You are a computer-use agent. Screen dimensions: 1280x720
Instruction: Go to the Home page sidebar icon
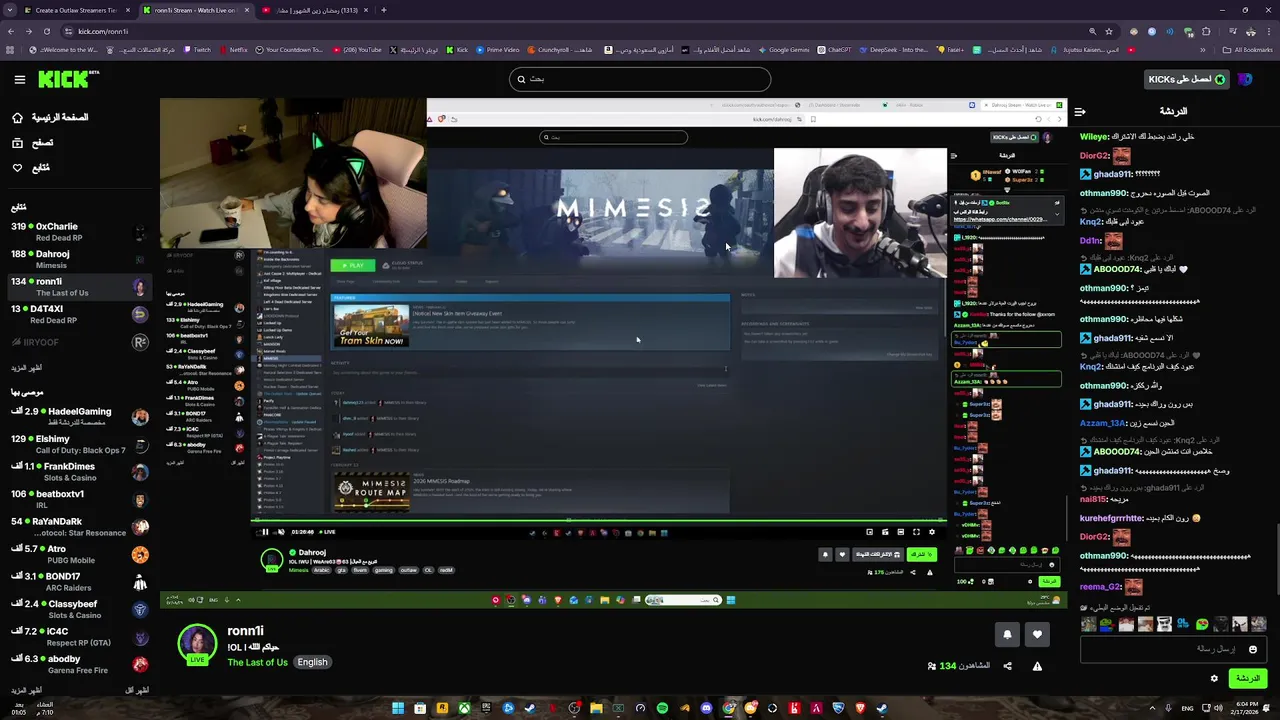pyautogui.click(x=17, y=117)
